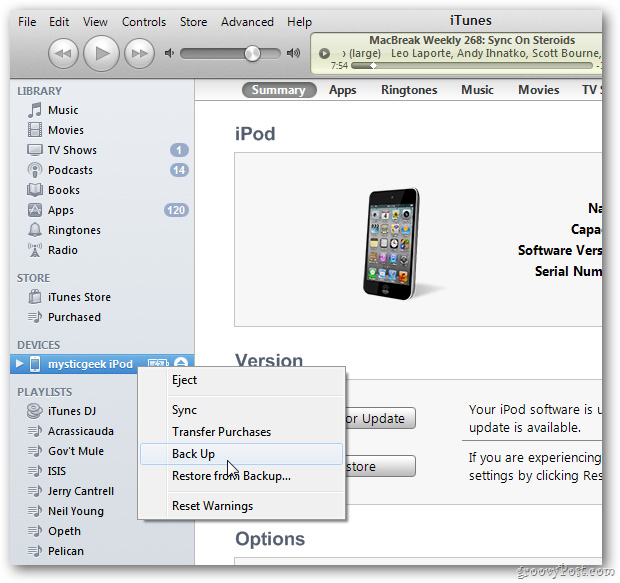Viewport: 620px width, 583px height.
Task: Open Ringtones bell icon
Action: pos(35,230)
